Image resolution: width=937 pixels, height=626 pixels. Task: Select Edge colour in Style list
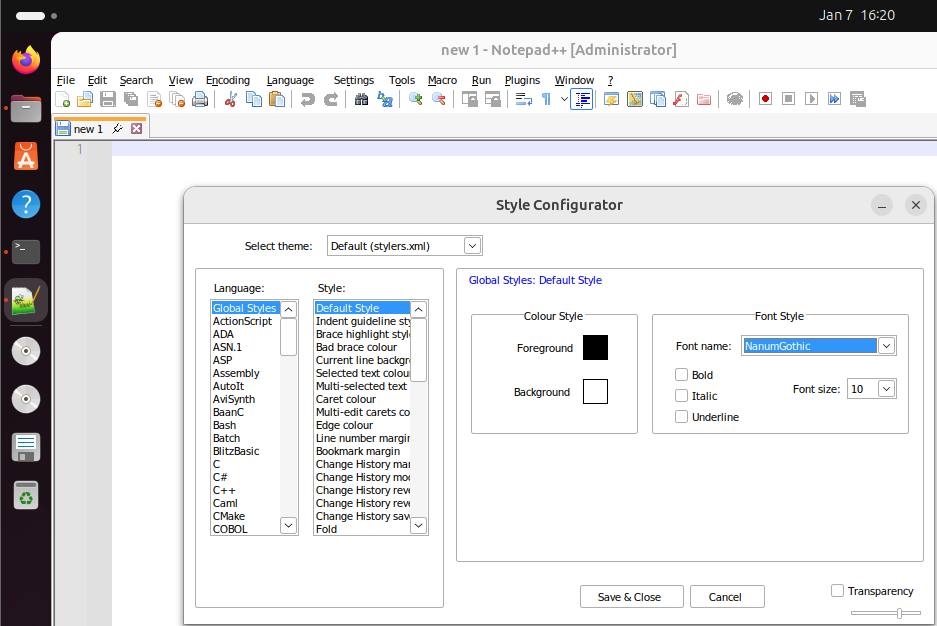tap(345, 425)
